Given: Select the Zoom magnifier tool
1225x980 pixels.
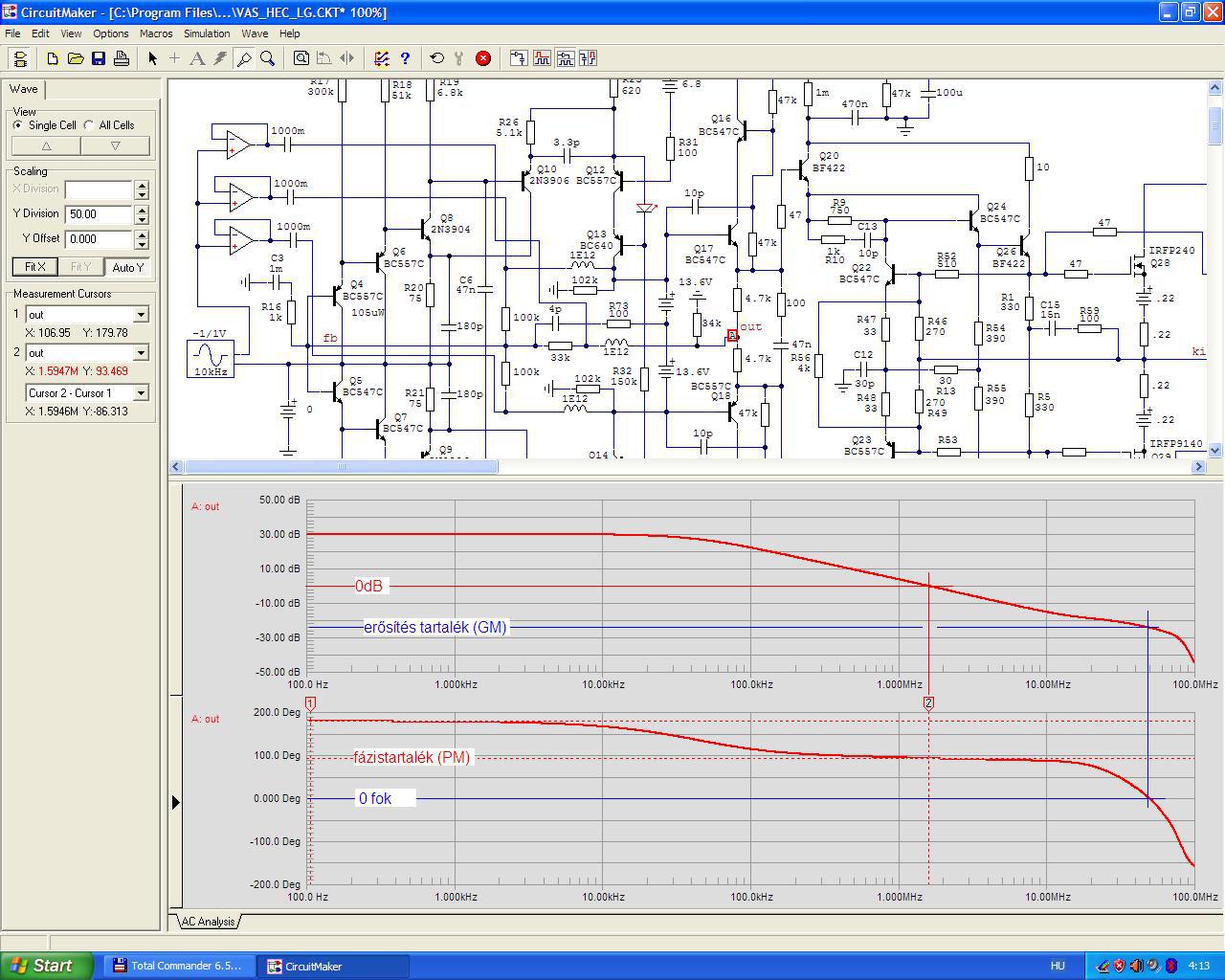Looking at the screenshot, I should tap(268, 58).
